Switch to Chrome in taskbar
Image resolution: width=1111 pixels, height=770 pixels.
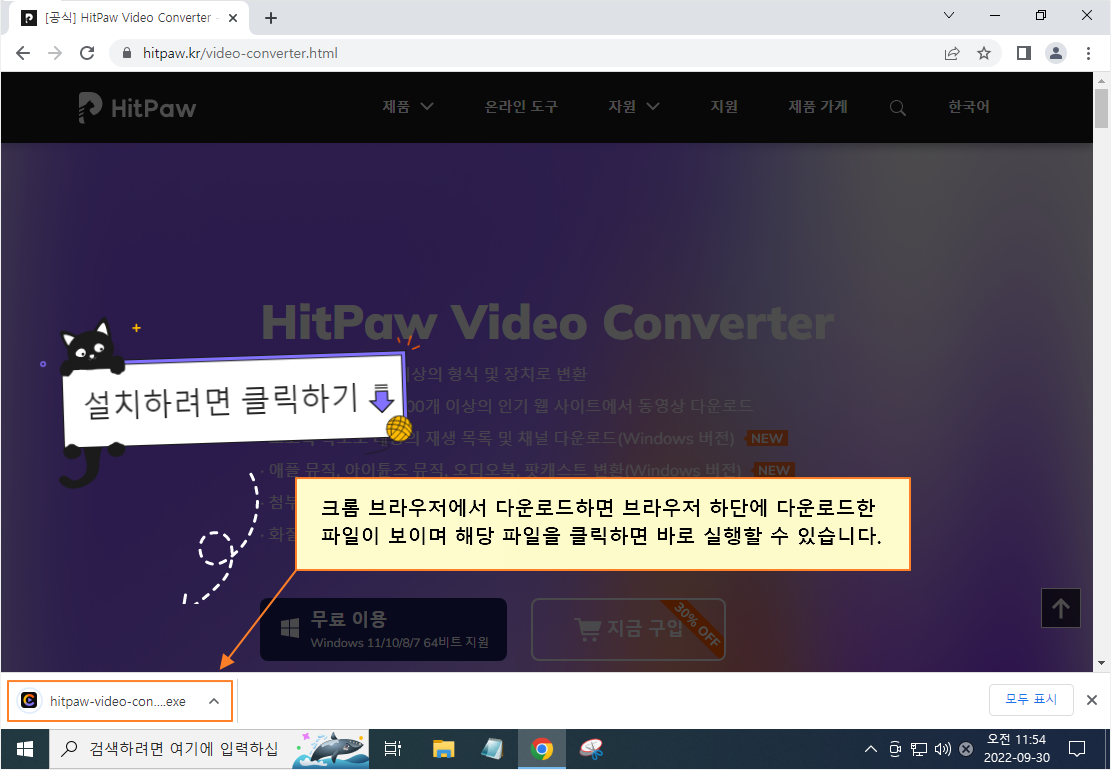pos(542,749)
